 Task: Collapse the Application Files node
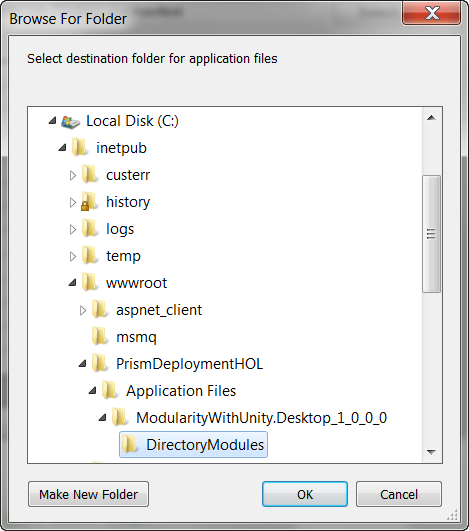tap(92, 391)
